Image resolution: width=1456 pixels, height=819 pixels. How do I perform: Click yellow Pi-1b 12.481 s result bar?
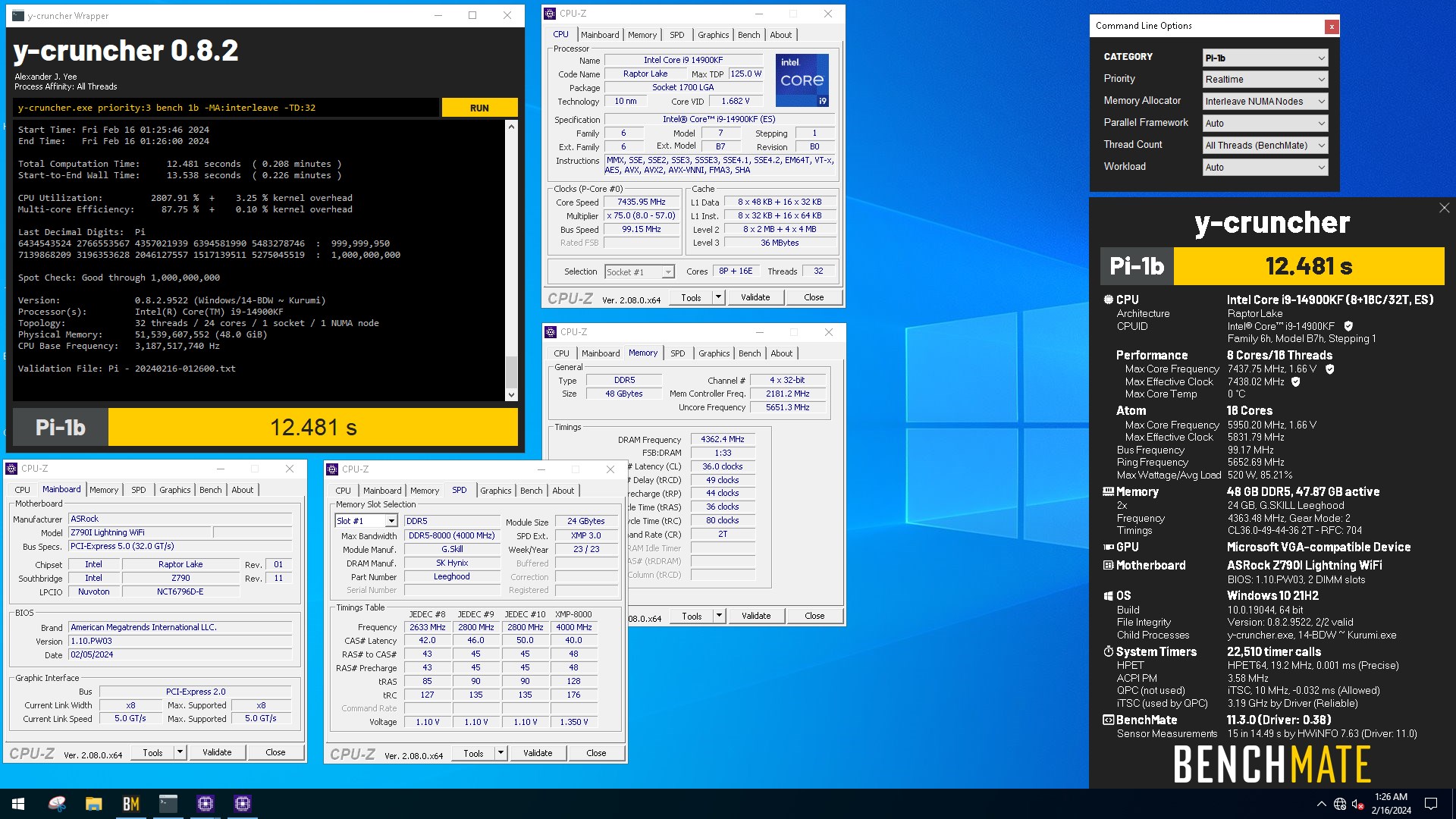(313, 428)
